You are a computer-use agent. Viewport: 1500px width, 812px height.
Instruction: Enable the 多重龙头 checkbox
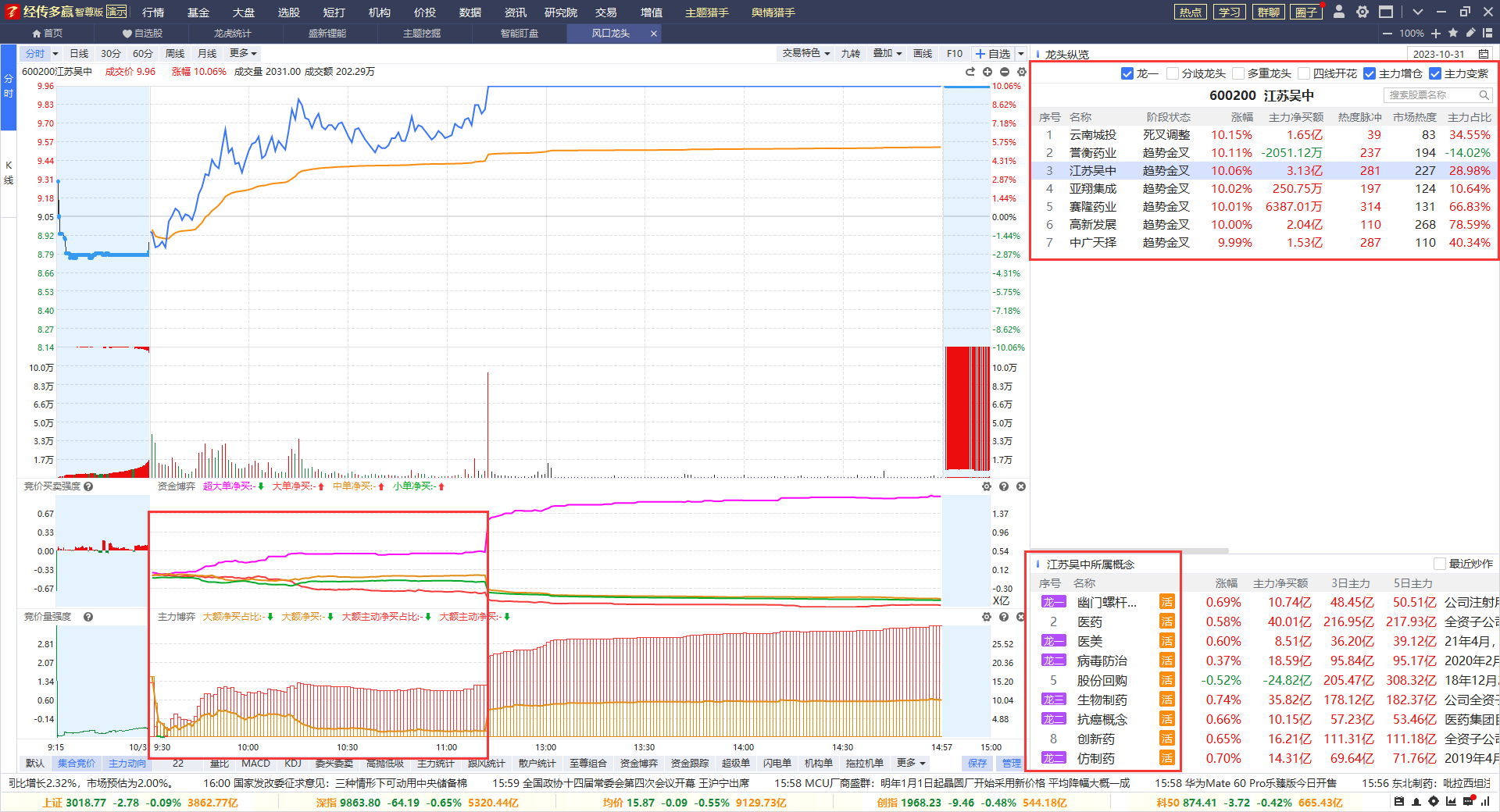(x=1237, y=73)
